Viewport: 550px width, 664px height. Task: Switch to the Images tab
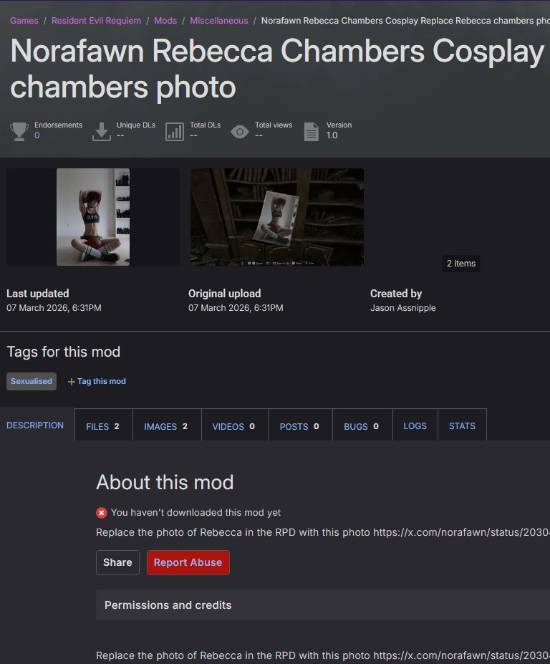coord(166,425)
